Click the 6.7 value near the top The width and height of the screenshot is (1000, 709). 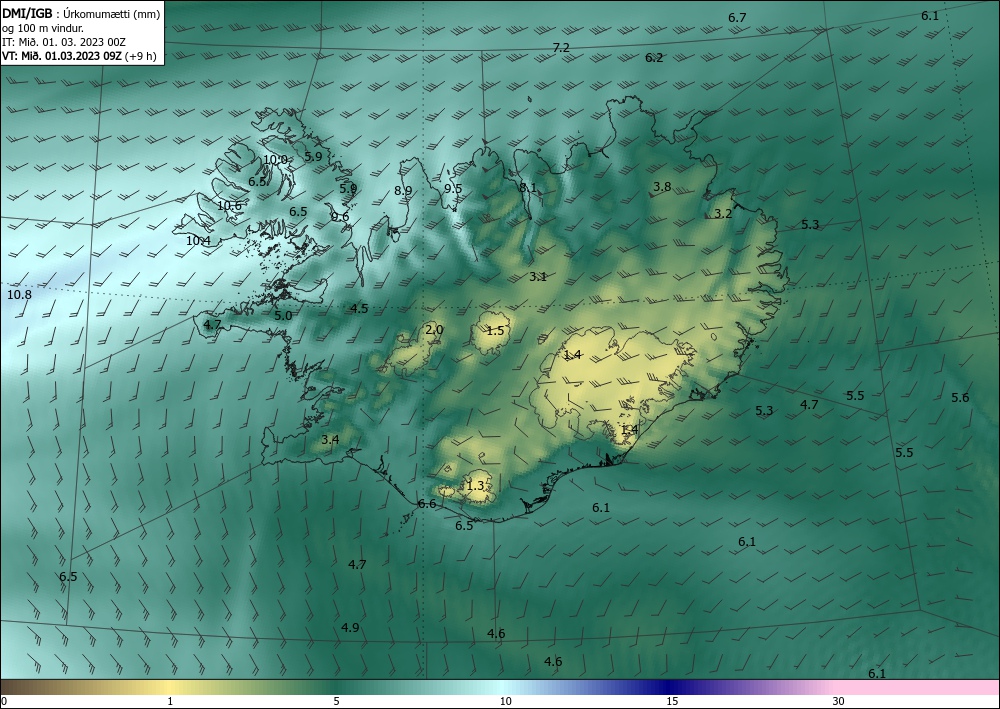click(x=737, y=18)
